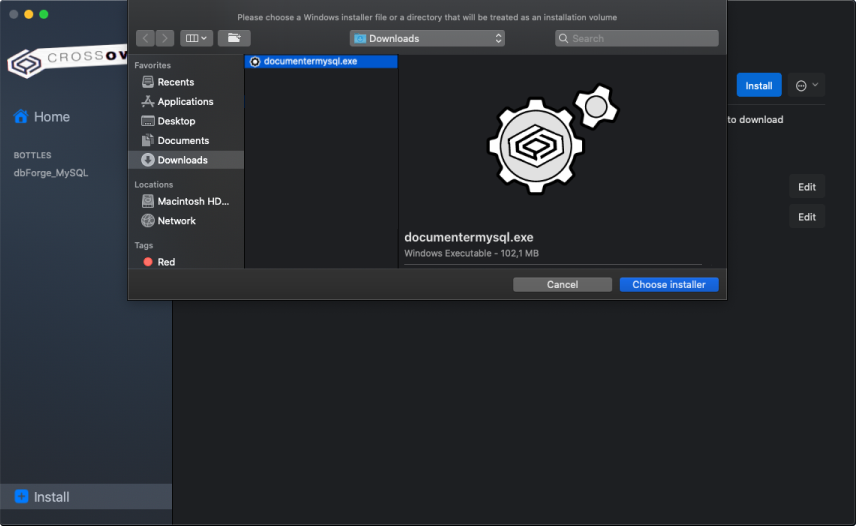Click the green window zoom button
Viewport: 856px width, 526px height.
point(44,14)
